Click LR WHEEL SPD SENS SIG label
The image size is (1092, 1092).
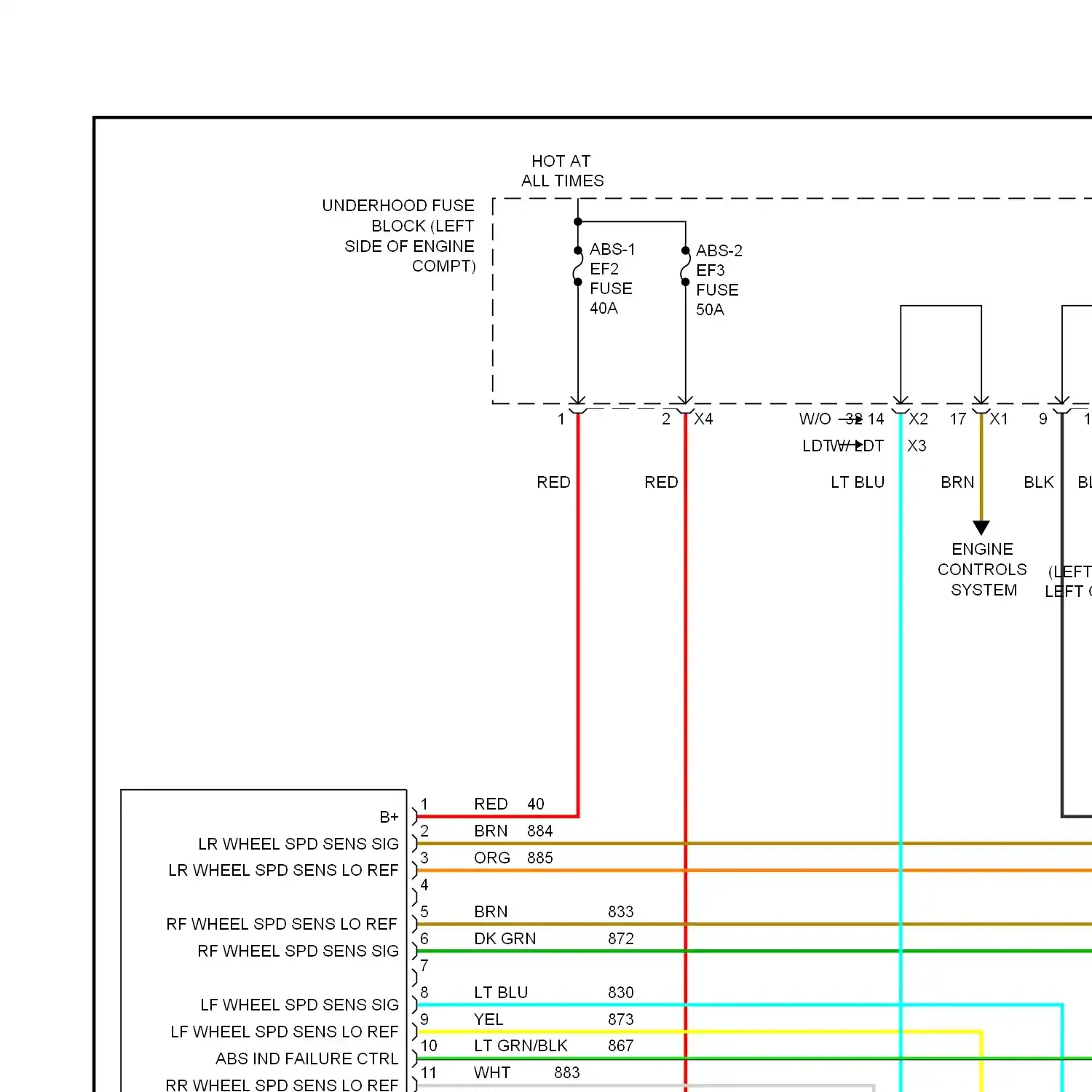tap(298, 844)
